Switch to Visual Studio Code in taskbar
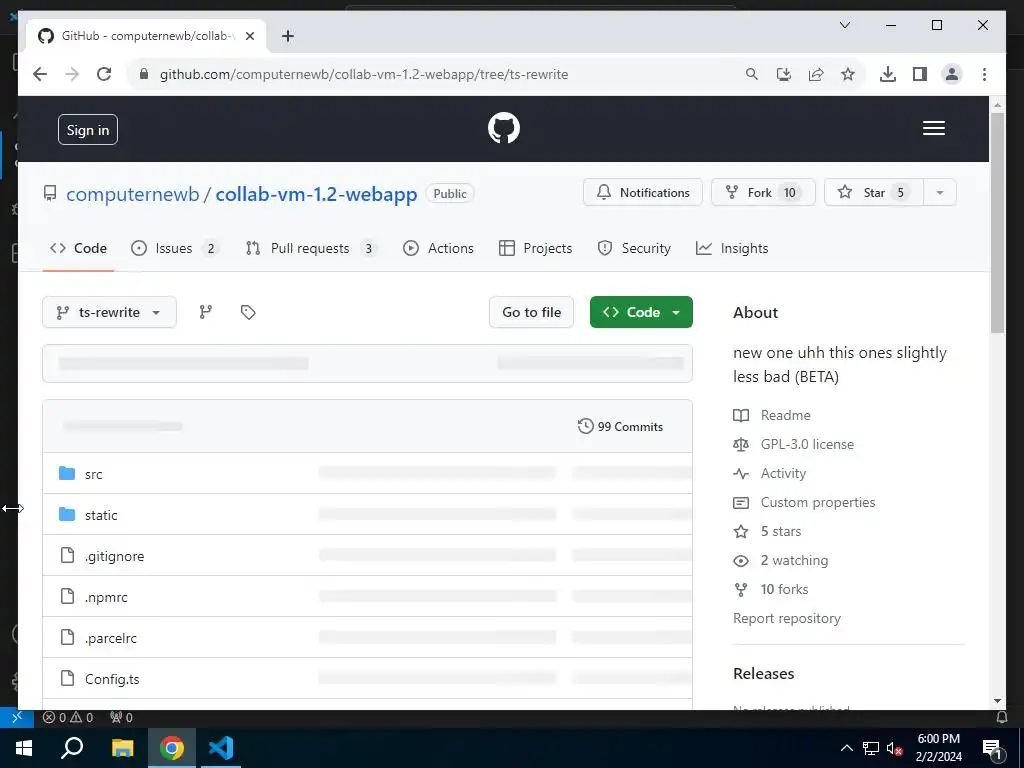Viewport: 1024px width, 768px height. click(x=221, y=748)
